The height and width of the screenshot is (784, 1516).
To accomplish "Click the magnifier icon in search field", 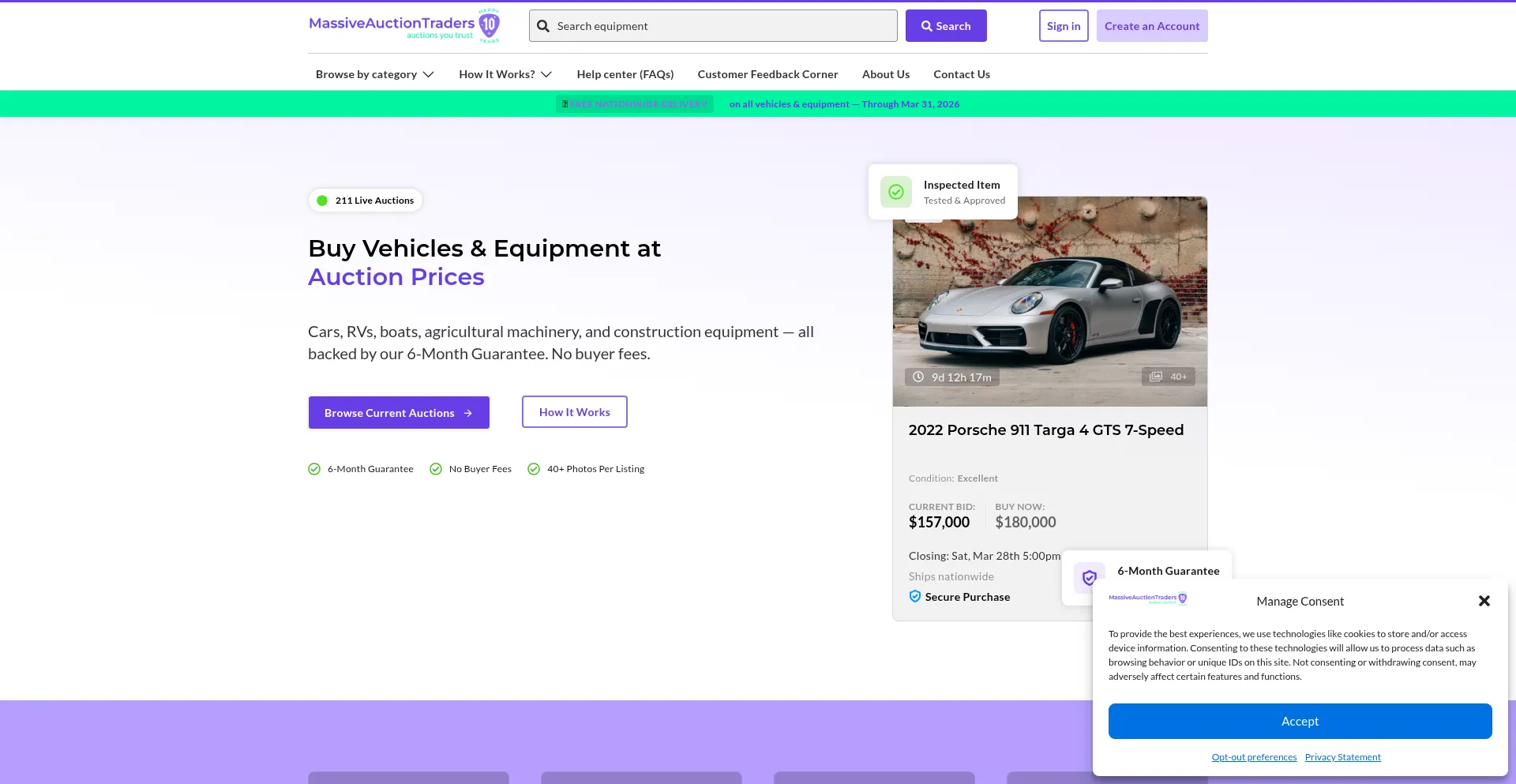I will click(x=543, y=26).
